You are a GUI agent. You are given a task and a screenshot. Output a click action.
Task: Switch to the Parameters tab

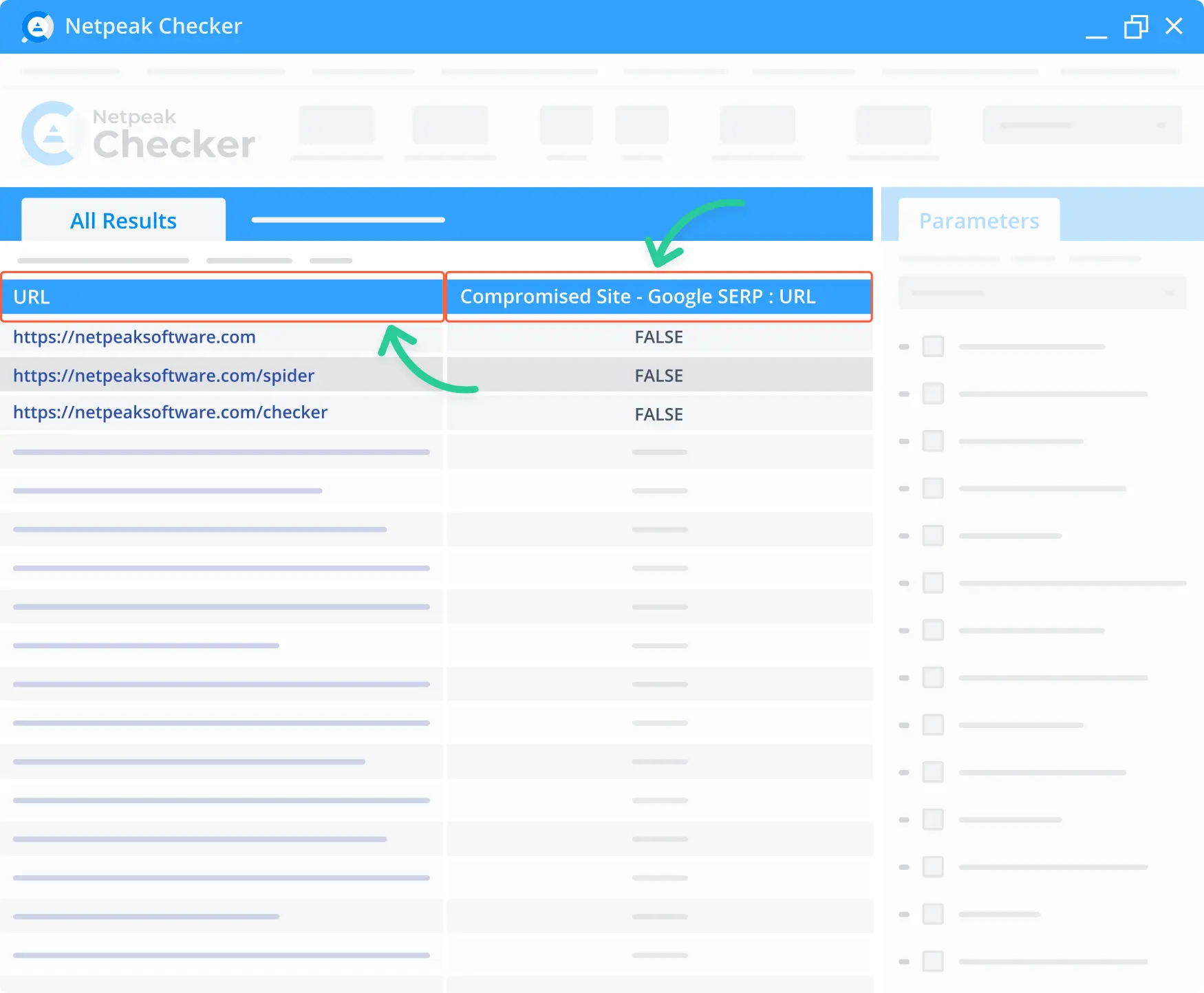(978, 220)
